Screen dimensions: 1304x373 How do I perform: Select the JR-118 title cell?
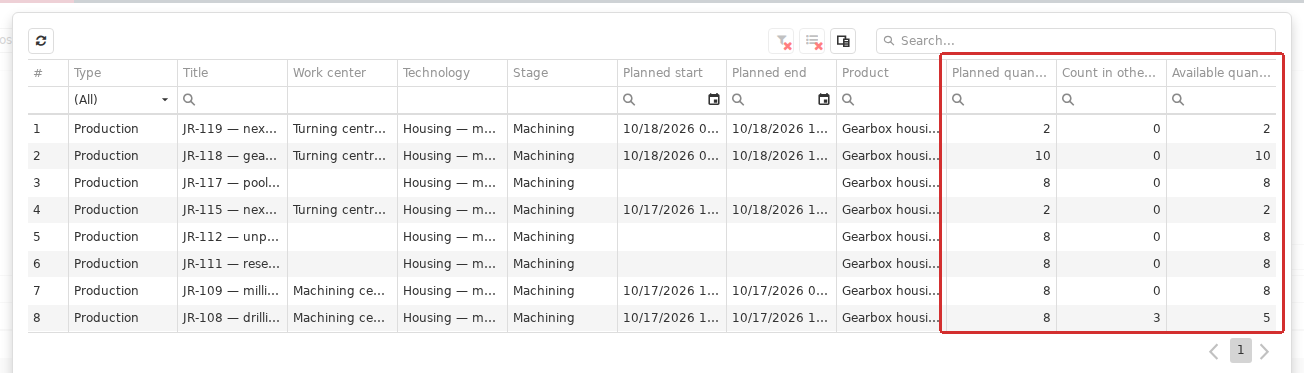click(233, 156)
